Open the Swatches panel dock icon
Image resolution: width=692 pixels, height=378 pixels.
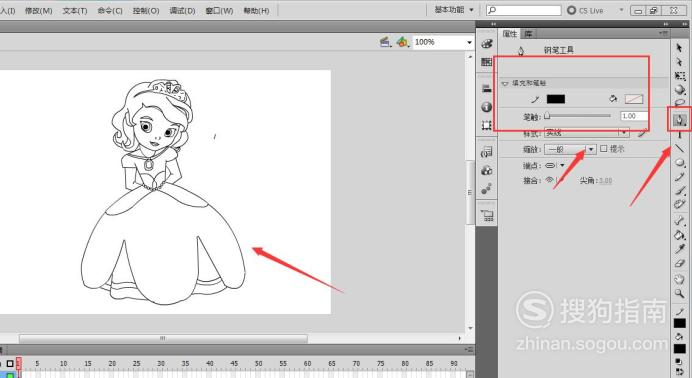click(x=487, y=62)
